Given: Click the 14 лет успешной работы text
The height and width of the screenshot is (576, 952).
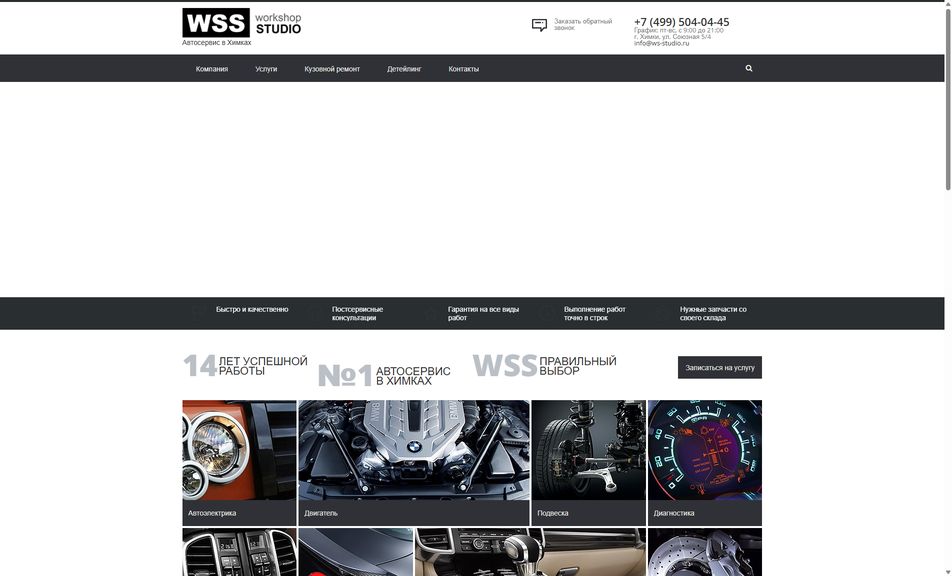Looking at the screenshot, I should [245, 366].
